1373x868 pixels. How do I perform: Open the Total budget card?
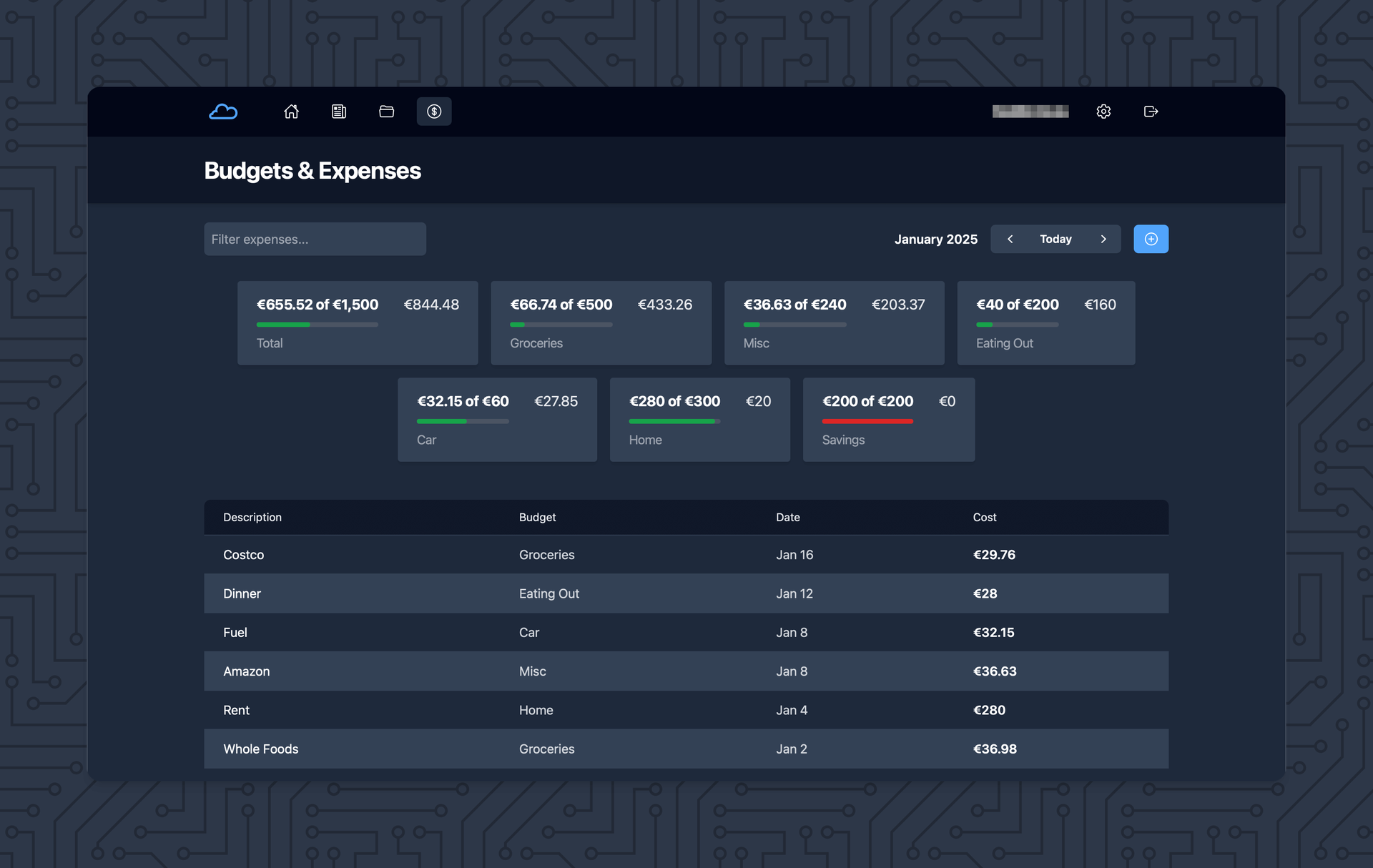pos(358,323)
